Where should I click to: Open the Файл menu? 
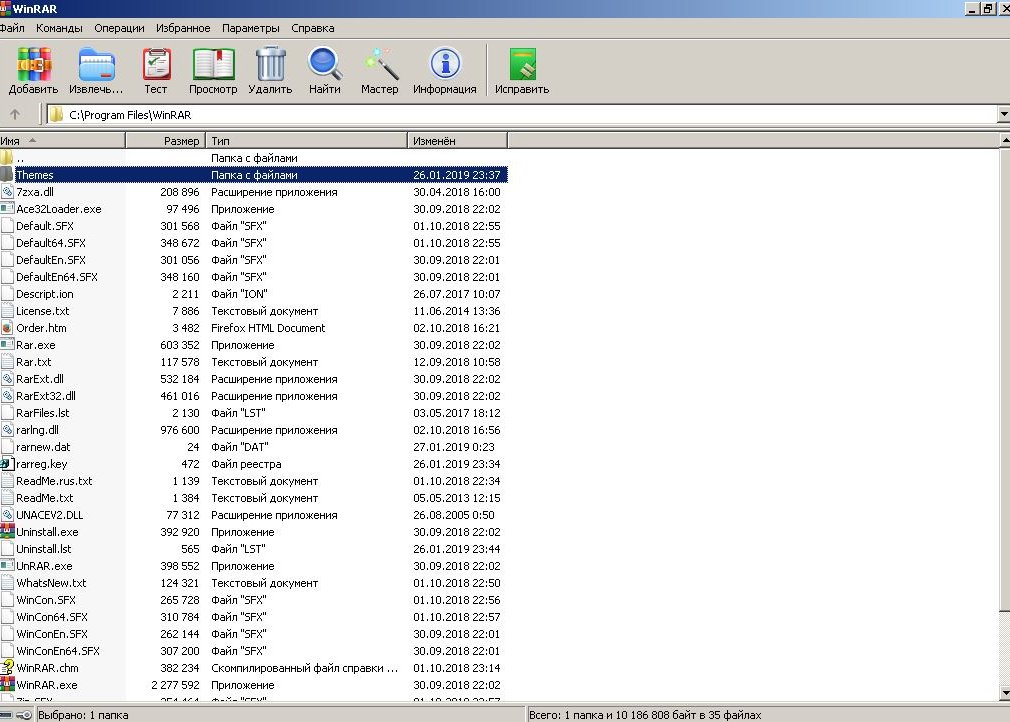coord(12,28)
